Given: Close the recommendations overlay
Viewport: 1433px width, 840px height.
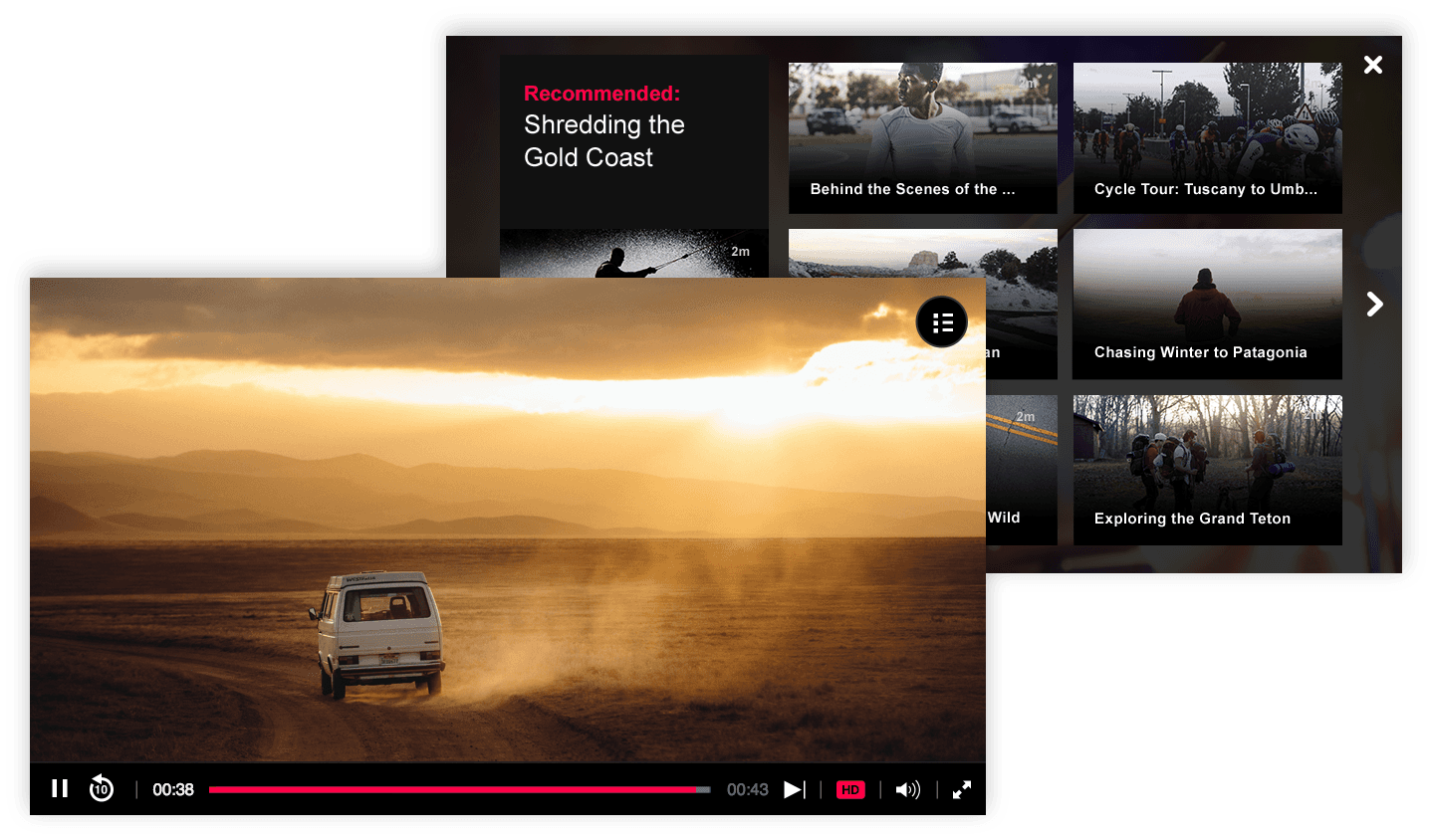Looking at the screenshot, I should 1372,65.
